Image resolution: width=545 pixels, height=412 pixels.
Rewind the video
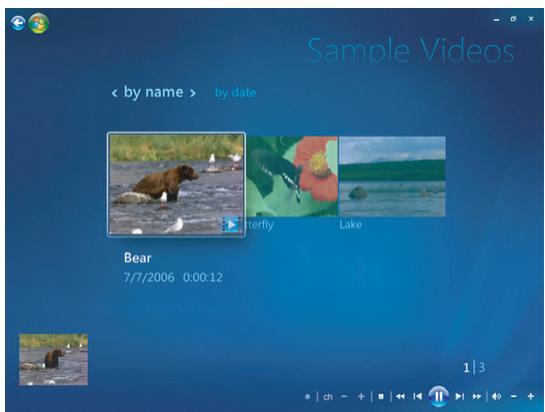(x=400, y=396)
